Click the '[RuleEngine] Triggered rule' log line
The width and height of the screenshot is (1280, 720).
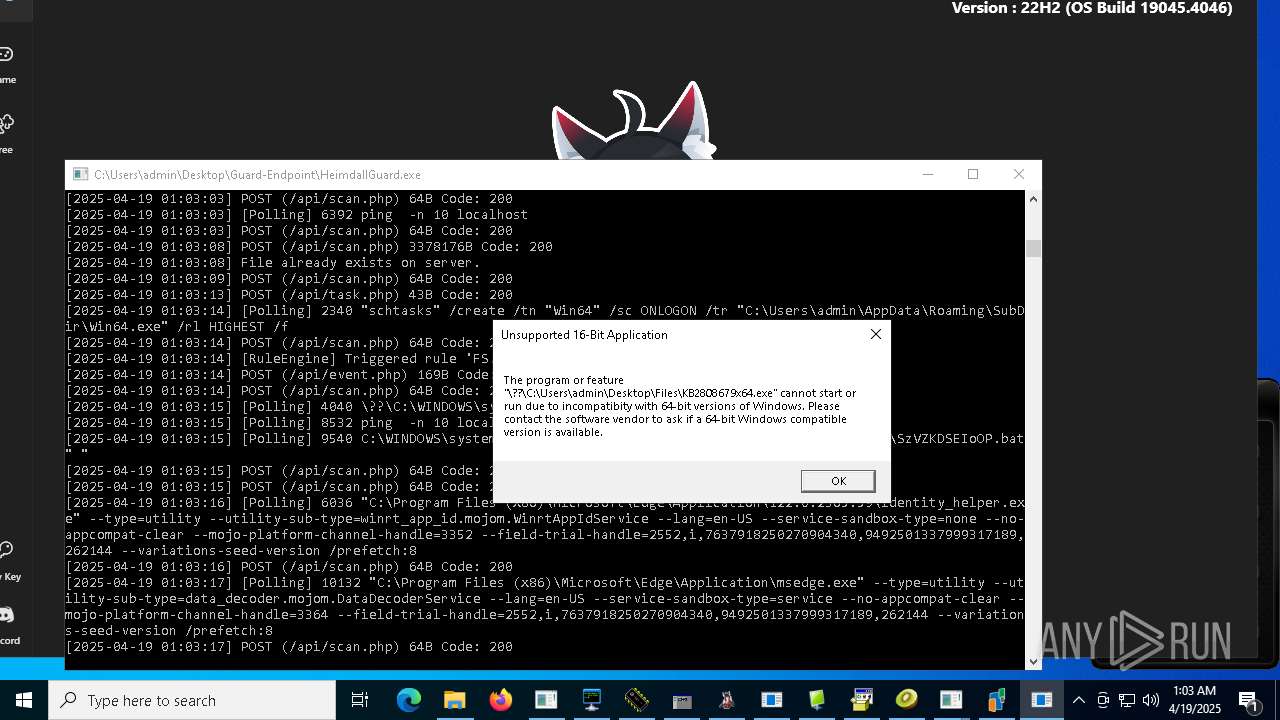278,359
